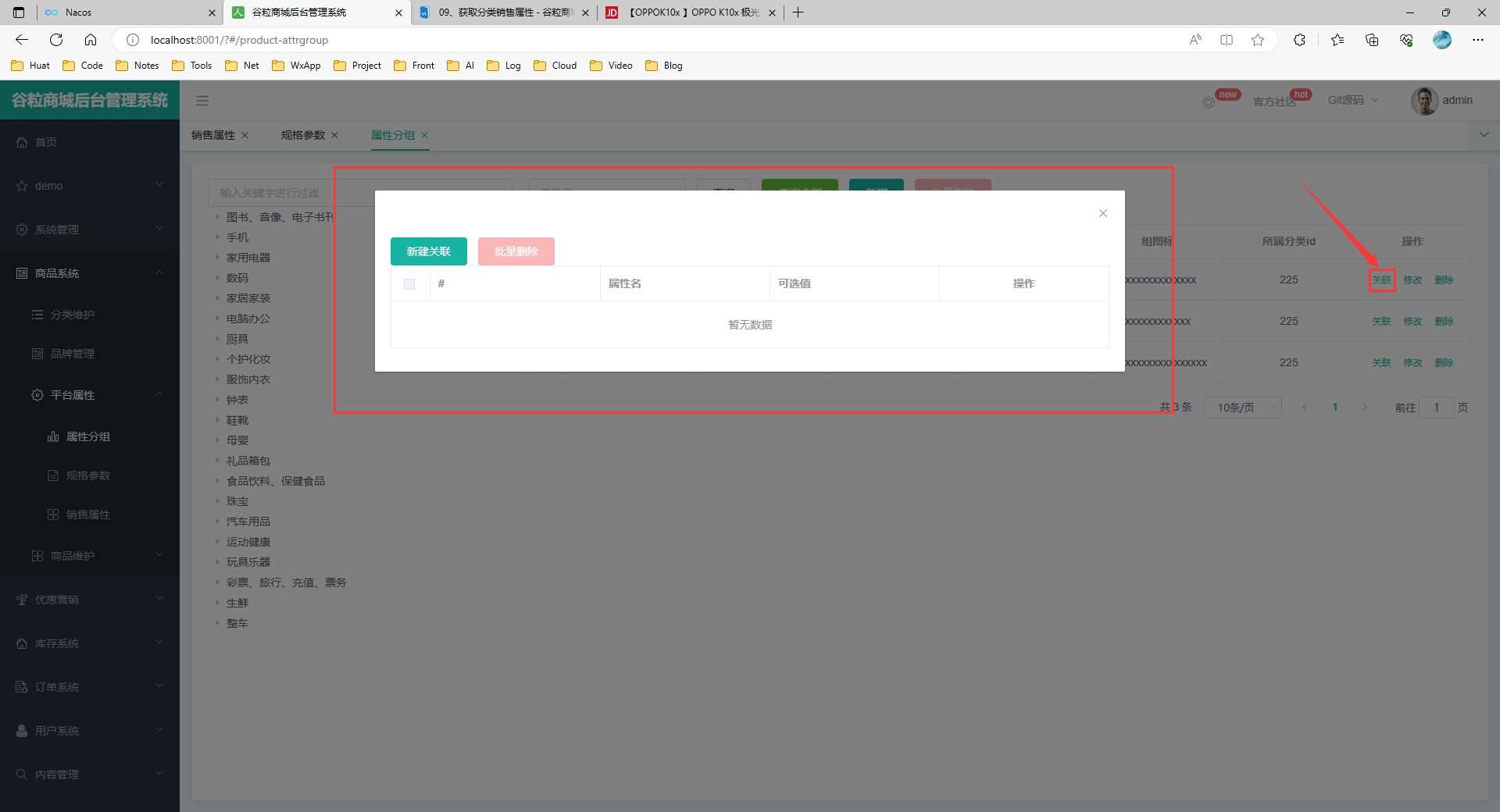Viewport: 1500px width, 812px height.
Task: Open the 10条/页 page size dropdown
Action: click(1242, 408)
